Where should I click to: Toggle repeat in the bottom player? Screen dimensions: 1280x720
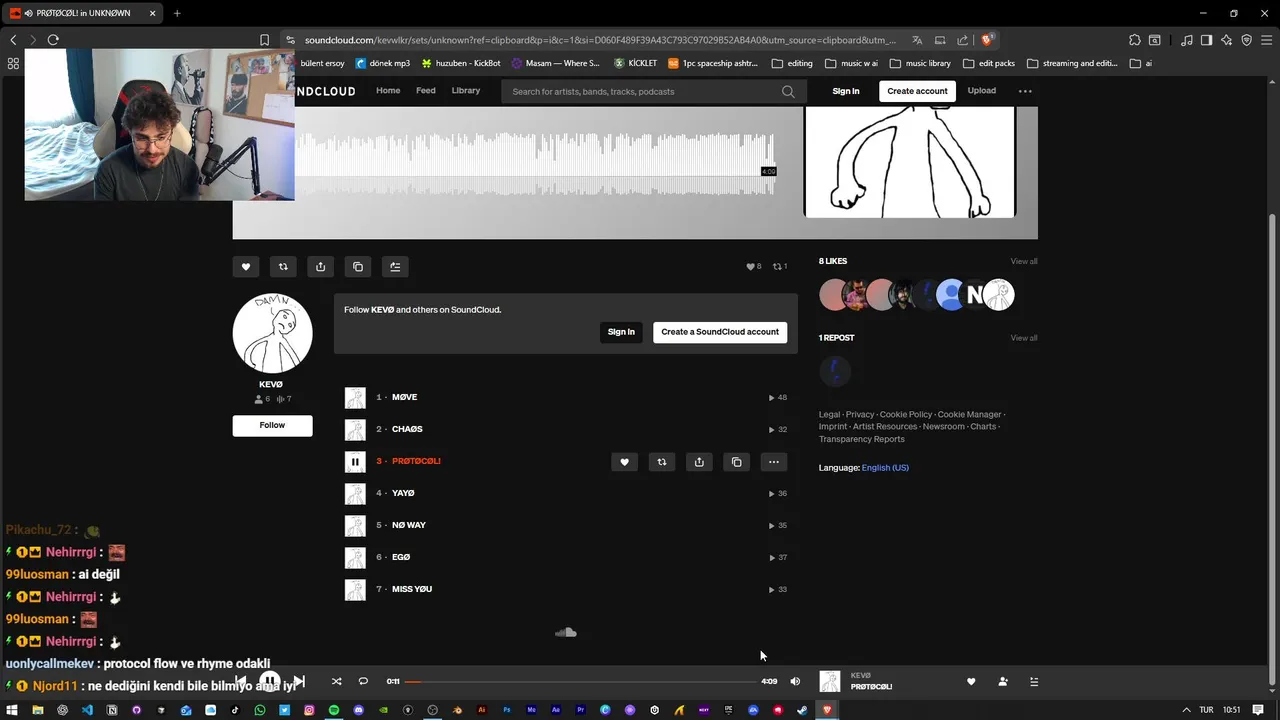[363, 682]
